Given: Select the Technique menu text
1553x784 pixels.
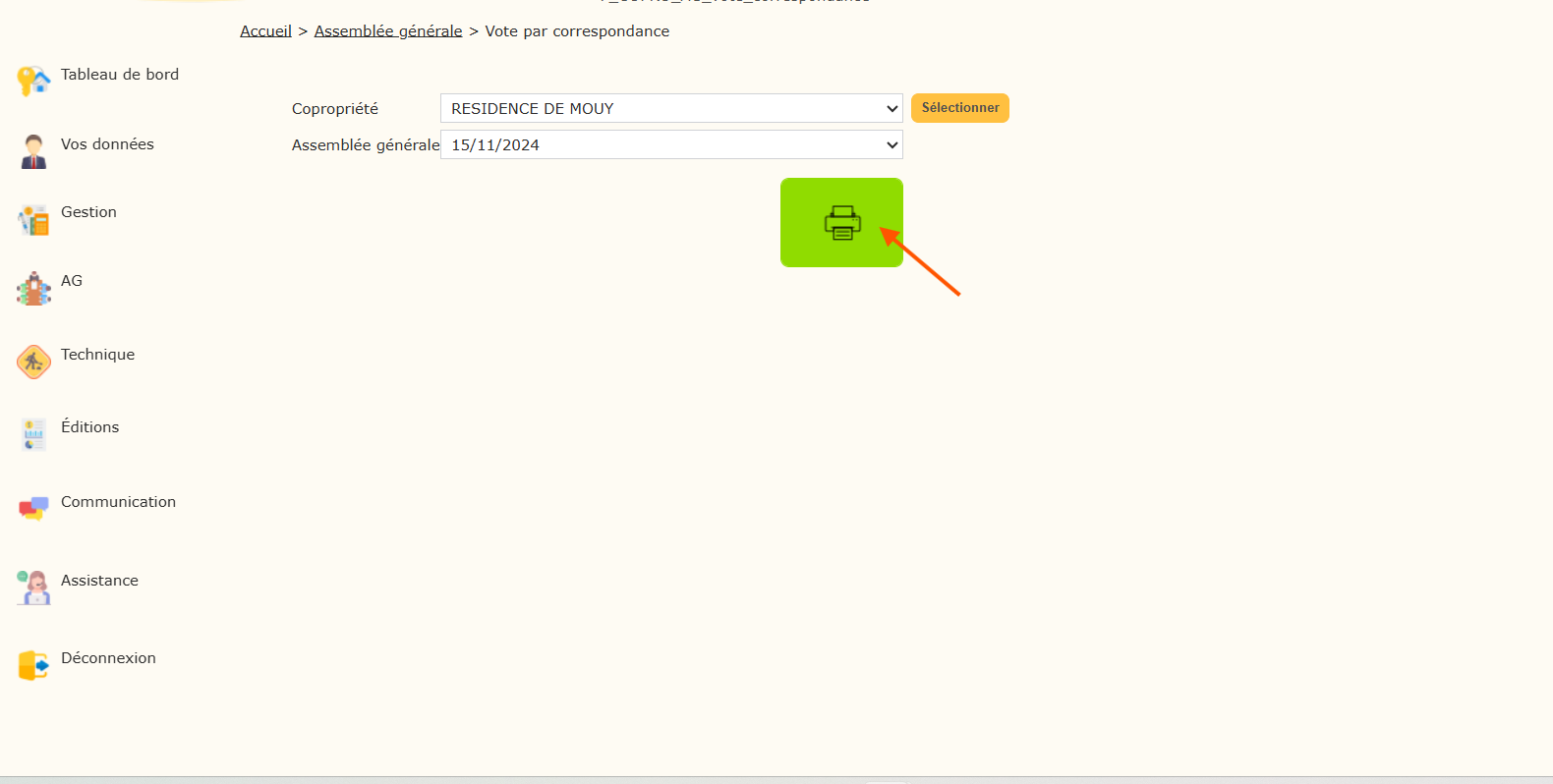Looking at the screenshot, I should tap(97, 355).
